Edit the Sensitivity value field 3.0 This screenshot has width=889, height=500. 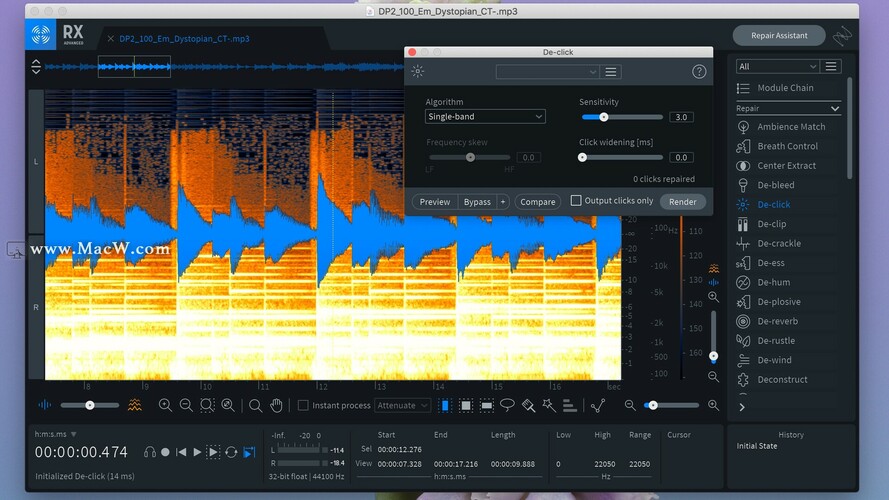[681, 117]
